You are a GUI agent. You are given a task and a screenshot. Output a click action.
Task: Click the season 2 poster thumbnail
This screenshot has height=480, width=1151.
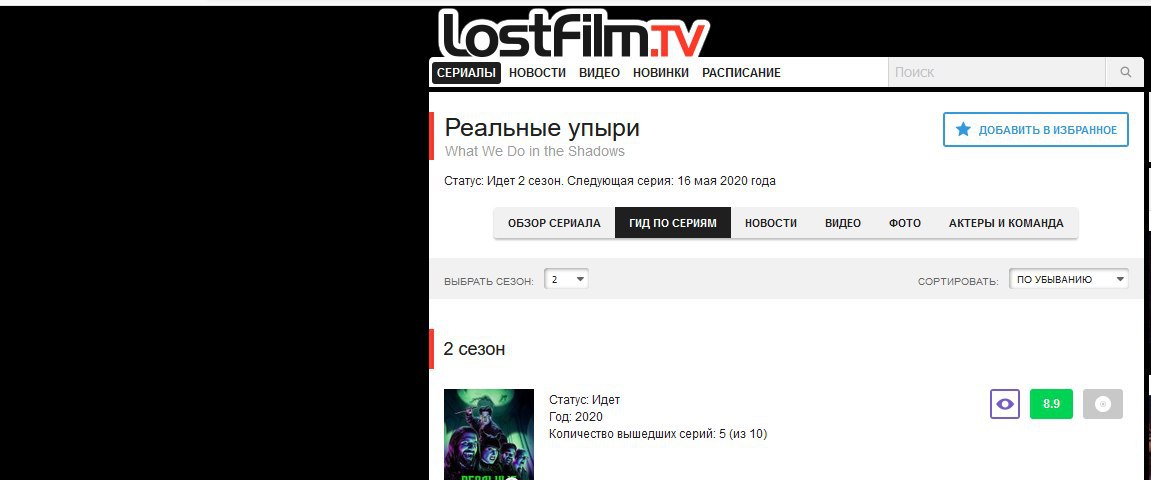(x=489, y=434)
